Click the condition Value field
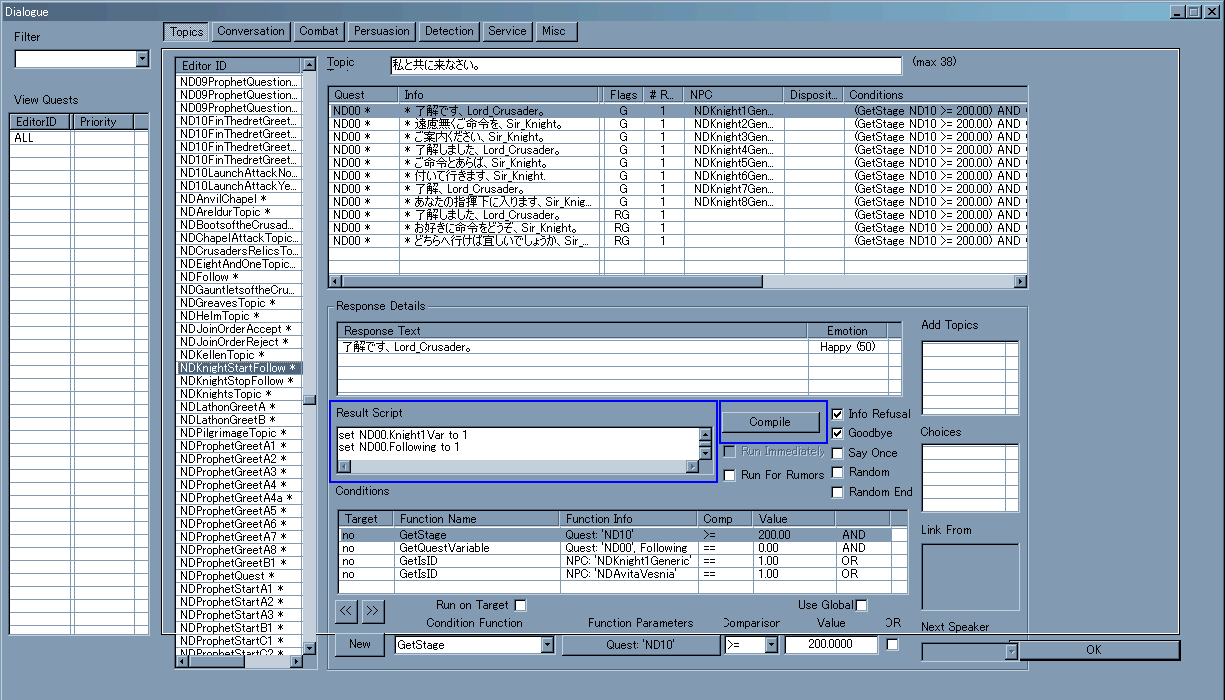1225x700 pixels. [831, 645]
